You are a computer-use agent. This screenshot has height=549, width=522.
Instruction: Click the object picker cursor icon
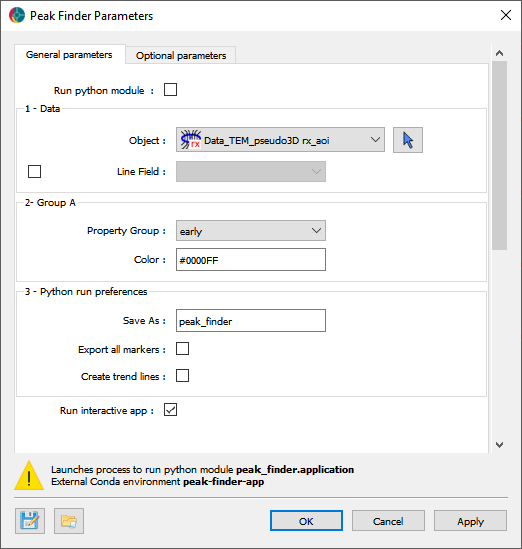[x=408, y=140]
